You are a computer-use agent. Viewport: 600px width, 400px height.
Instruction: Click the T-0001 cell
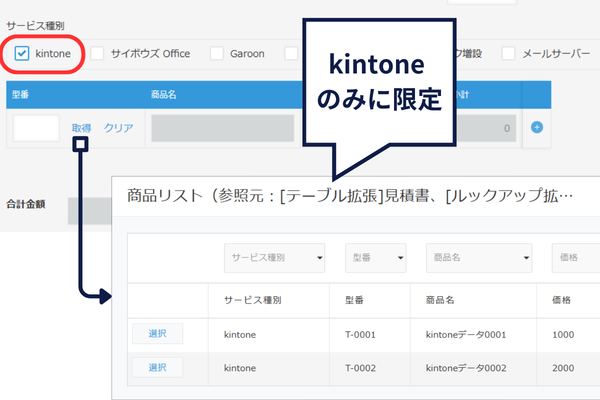[360, 335]
